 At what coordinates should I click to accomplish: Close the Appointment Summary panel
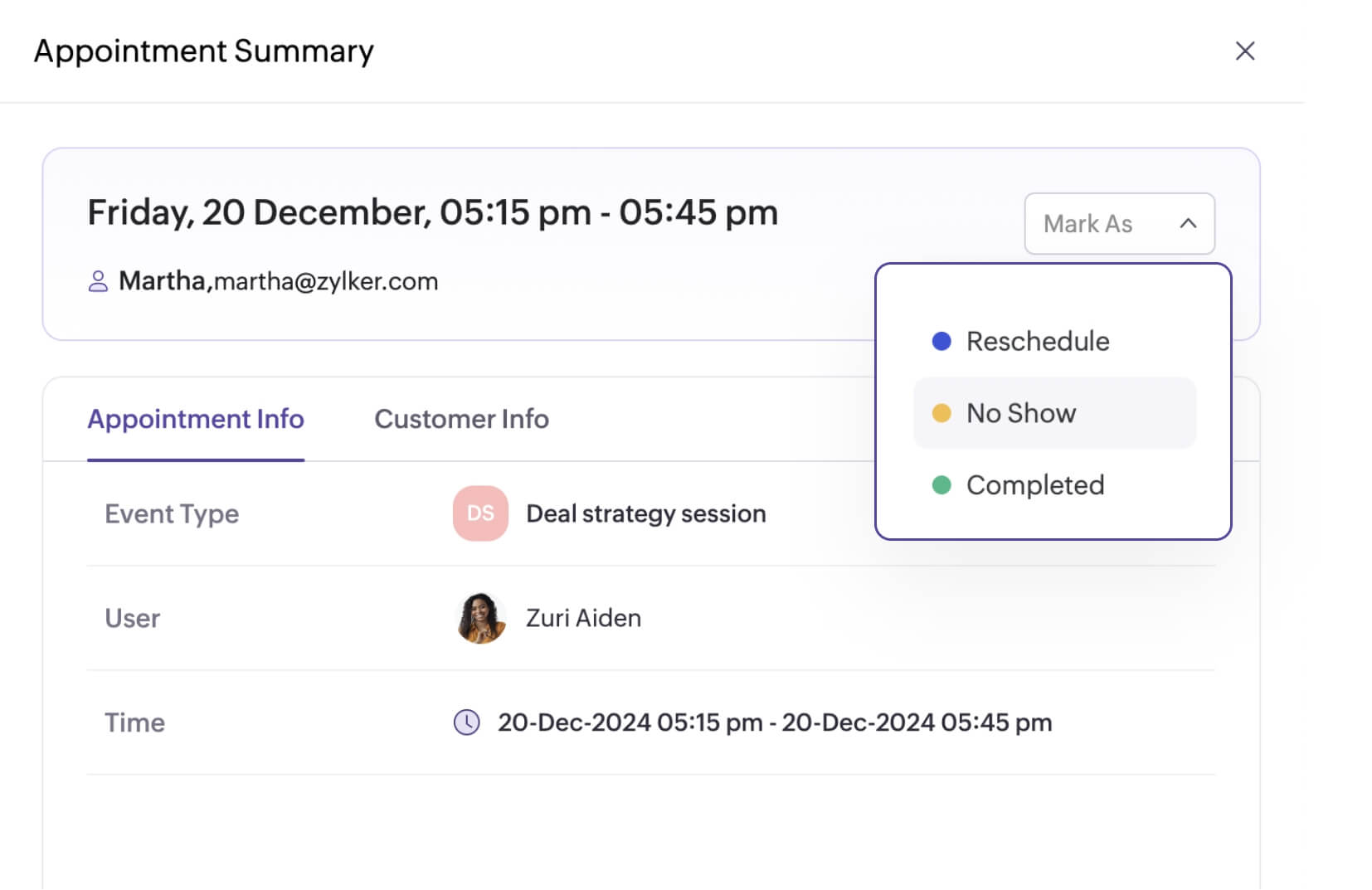coord(1244,51)
